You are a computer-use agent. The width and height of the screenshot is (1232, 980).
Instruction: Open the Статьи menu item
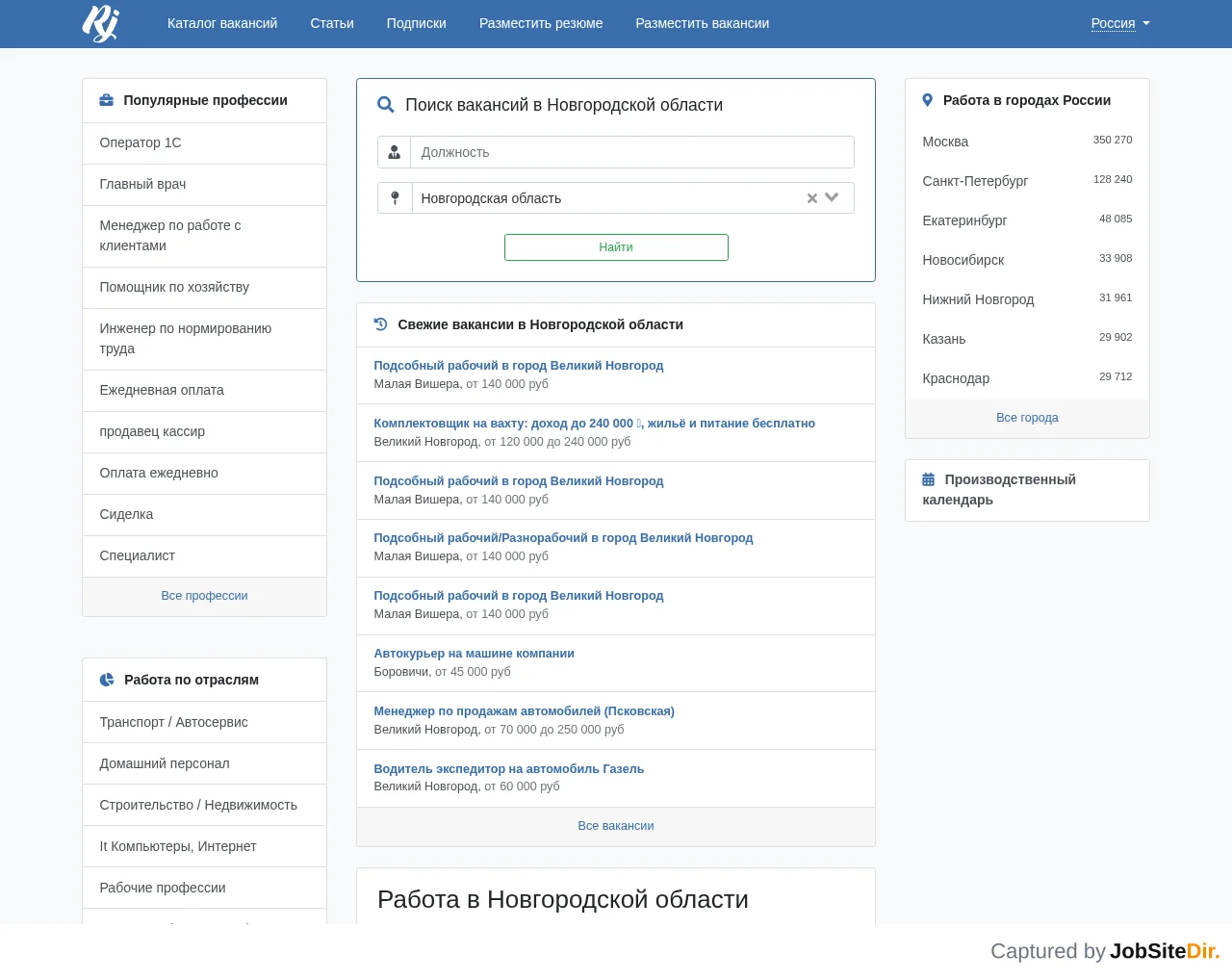click(x=332, y=23)
